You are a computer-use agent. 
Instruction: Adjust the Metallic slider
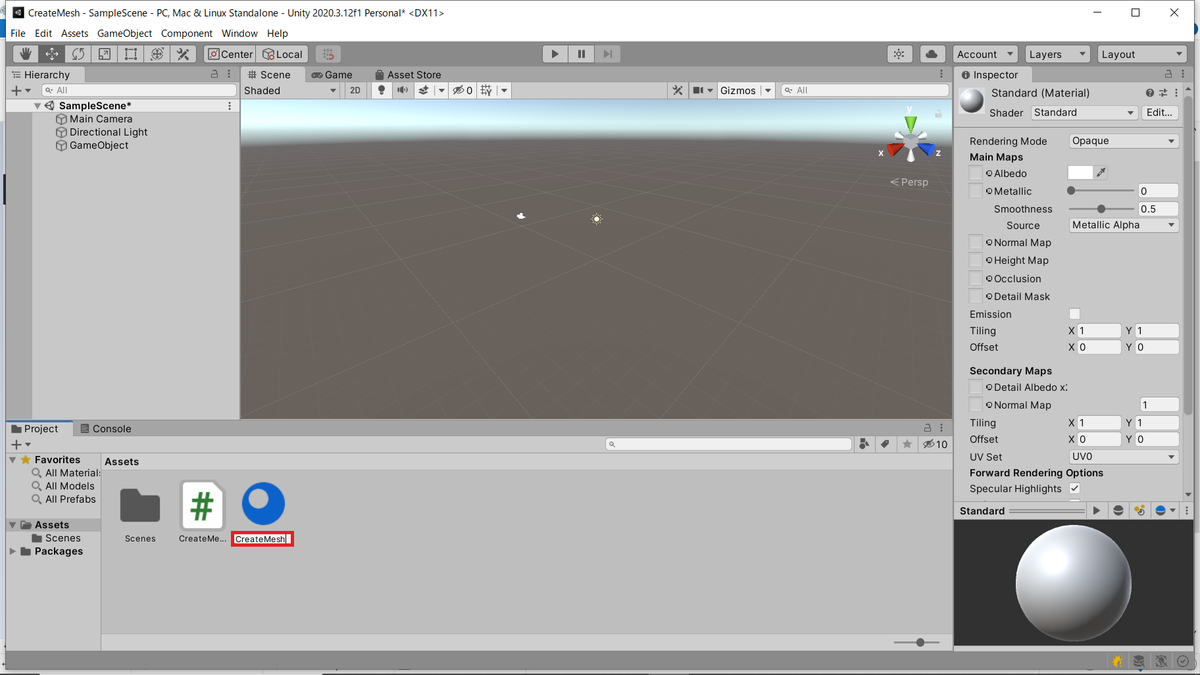click(1102, 191)
